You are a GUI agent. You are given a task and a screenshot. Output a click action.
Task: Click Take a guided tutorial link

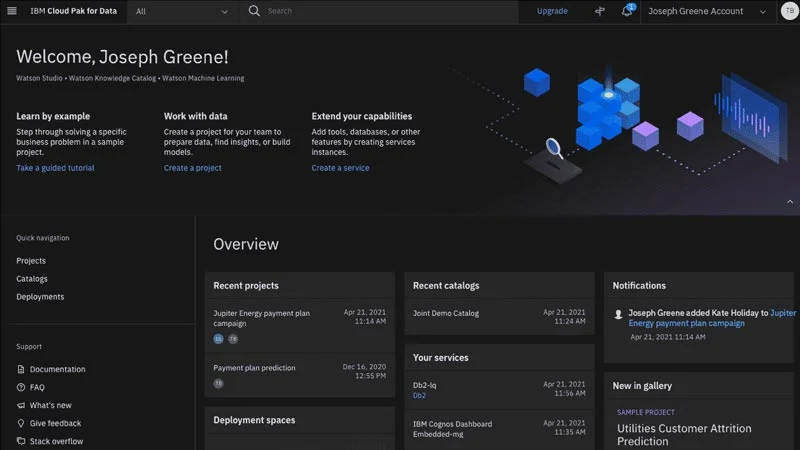point(55,168)
